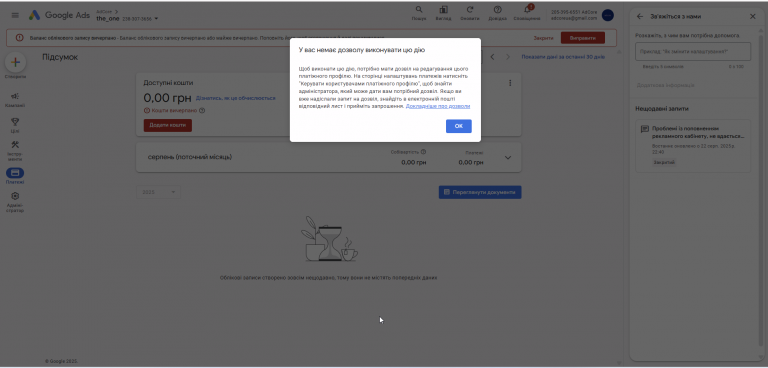
Task: Open Адміністратор in the sidebar
Action: 15,202
